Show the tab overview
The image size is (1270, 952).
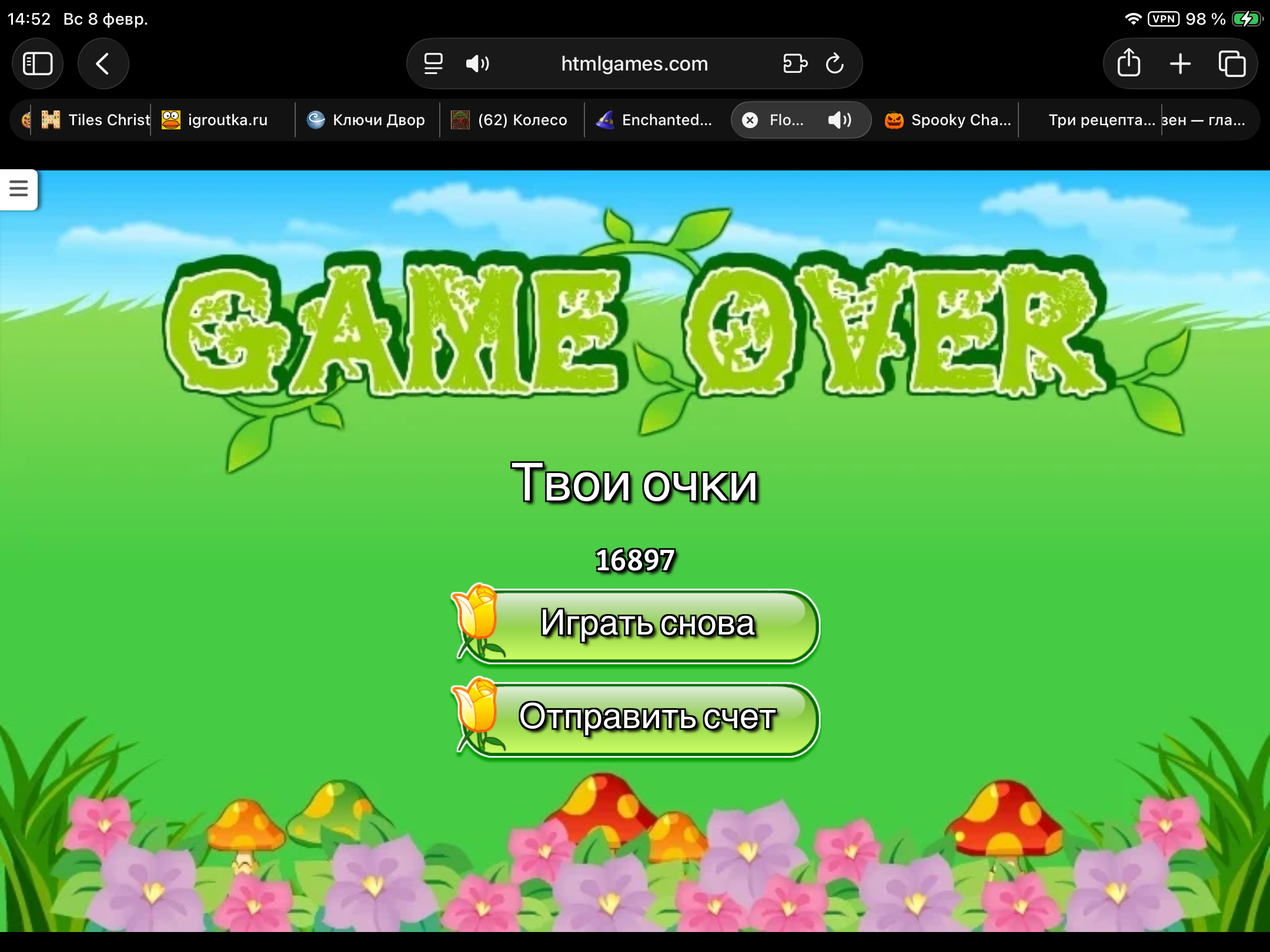click(1232, 63)
